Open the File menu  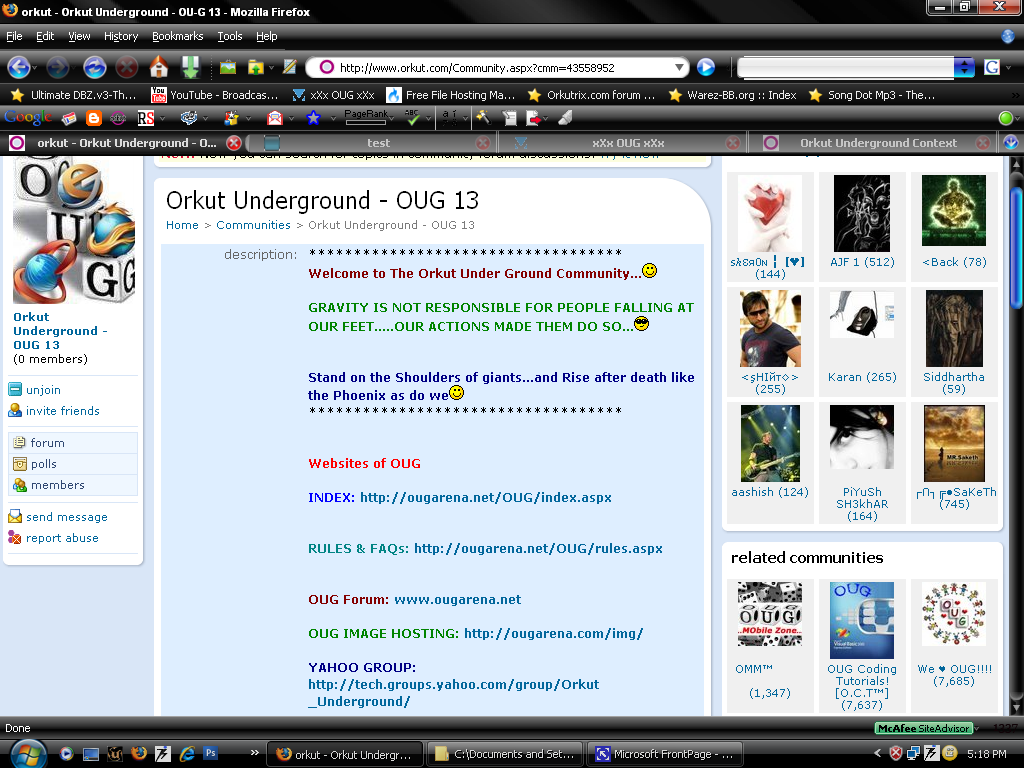14,37
